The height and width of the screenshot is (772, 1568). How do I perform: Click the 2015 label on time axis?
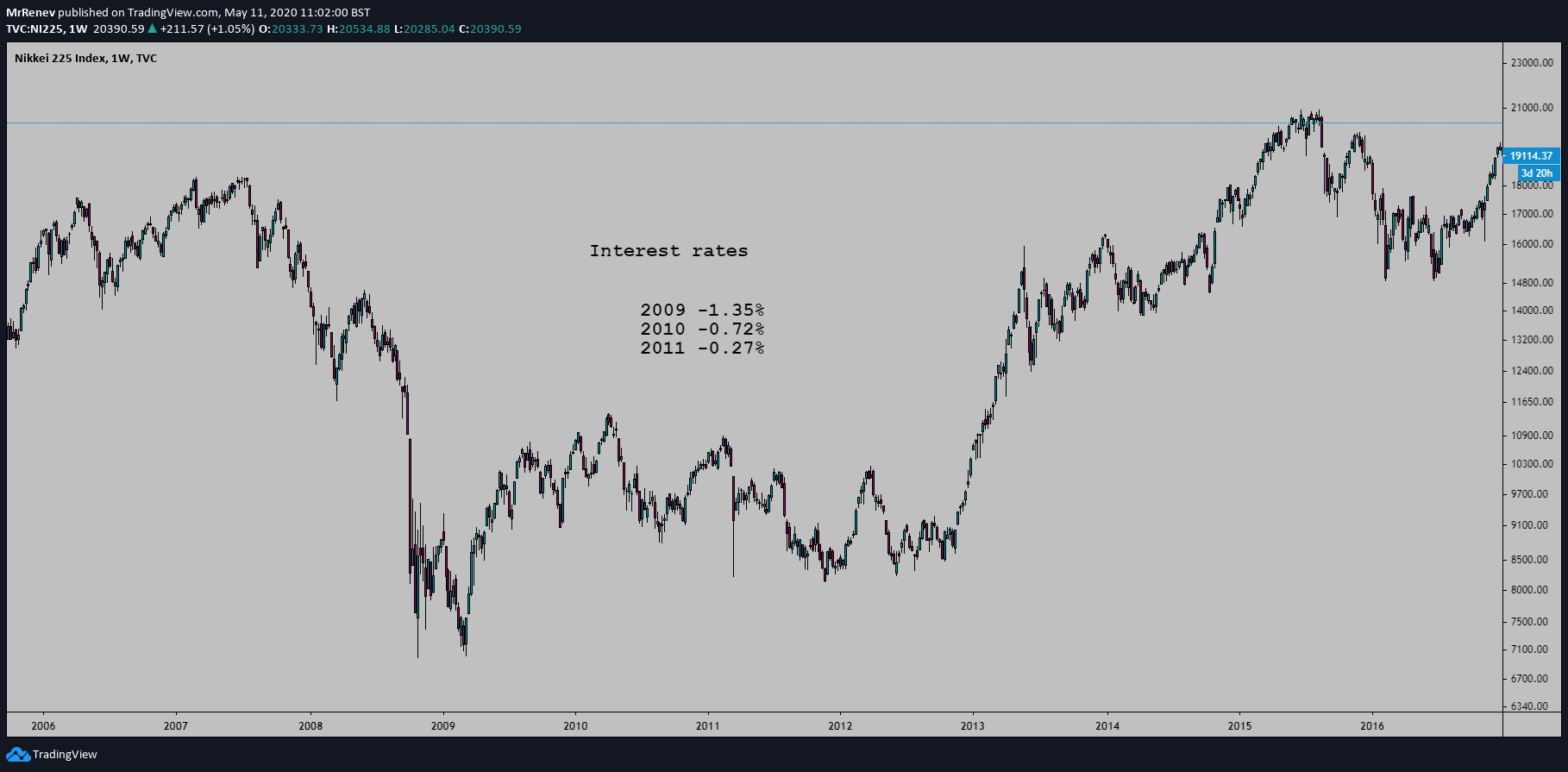click(x=1240, y=725)
